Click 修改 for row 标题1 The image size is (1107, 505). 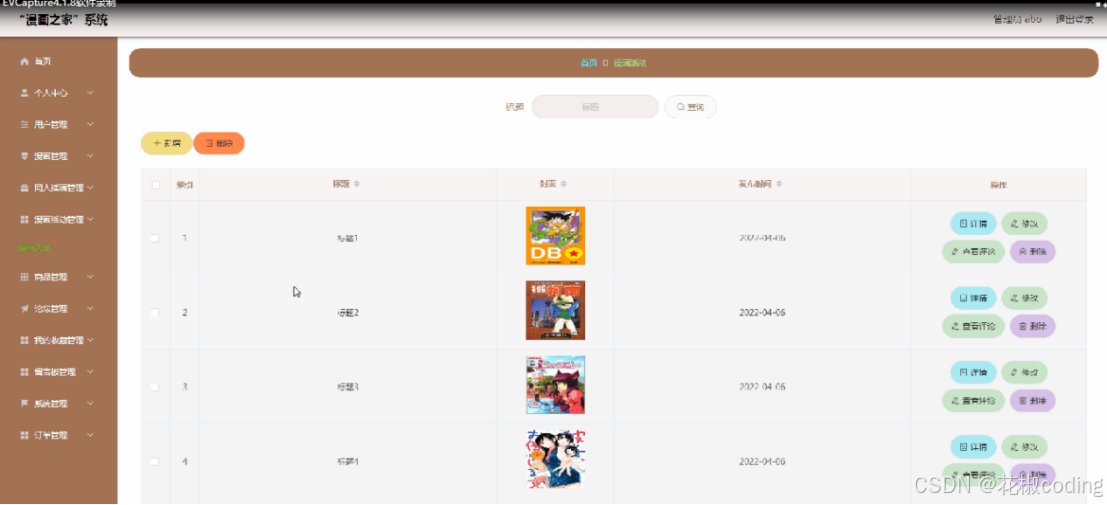pos(1024,224)
